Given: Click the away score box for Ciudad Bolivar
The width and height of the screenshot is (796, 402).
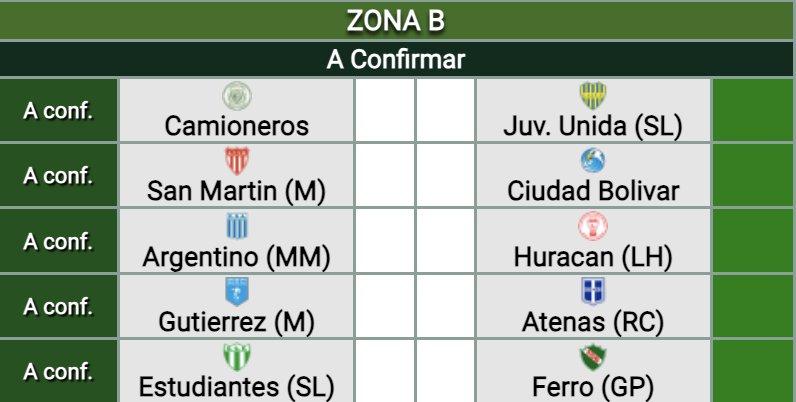Looking at the screenshot, I should (445, 176).
